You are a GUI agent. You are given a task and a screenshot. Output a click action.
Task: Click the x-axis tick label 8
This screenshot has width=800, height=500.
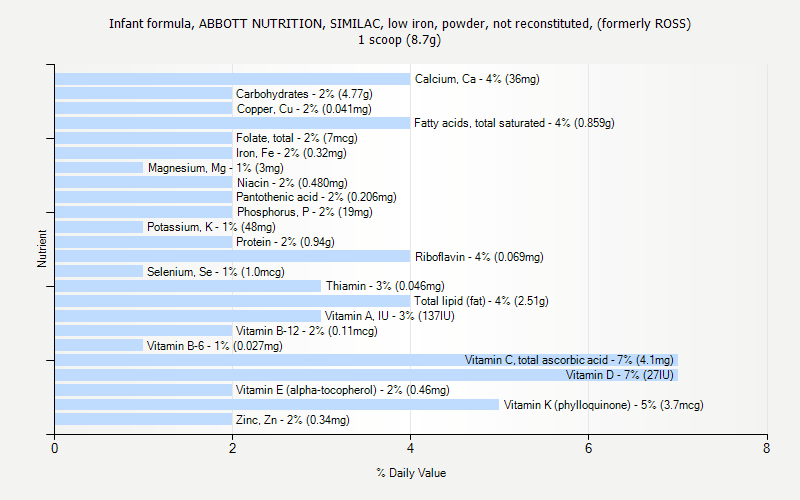[x=766, y=448]
